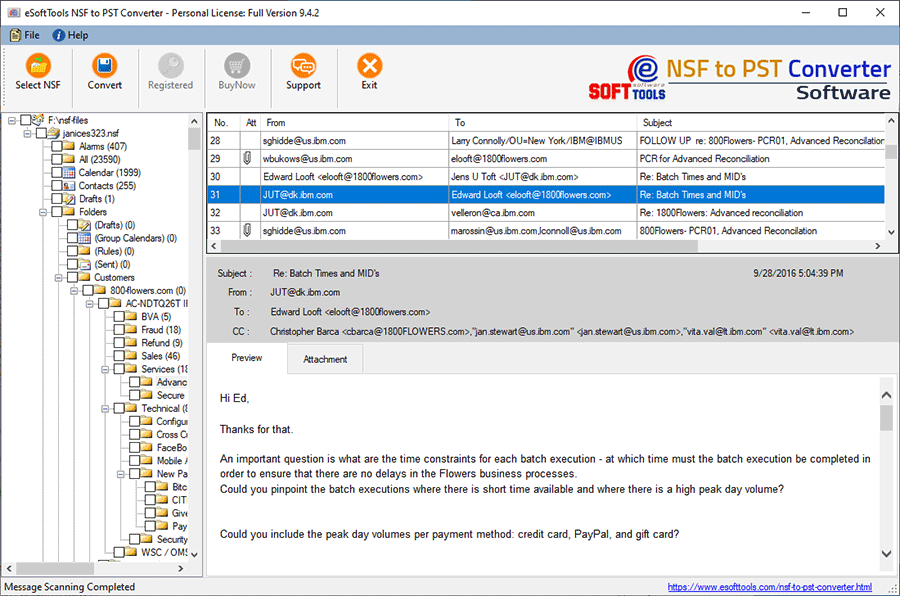Viewport: 900px width, 596px height.
Task: Click the paperclip attachment icon in row 33
Action: point(247,230)
